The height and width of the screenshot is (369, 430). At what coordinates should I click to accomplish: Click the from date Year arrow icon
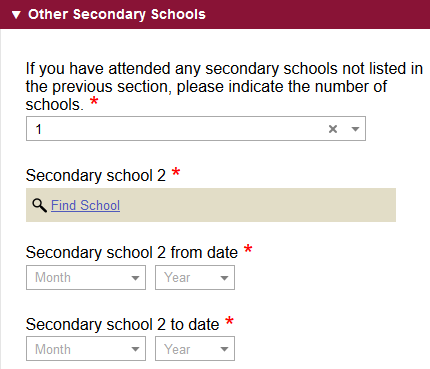[x=224, y=278]
